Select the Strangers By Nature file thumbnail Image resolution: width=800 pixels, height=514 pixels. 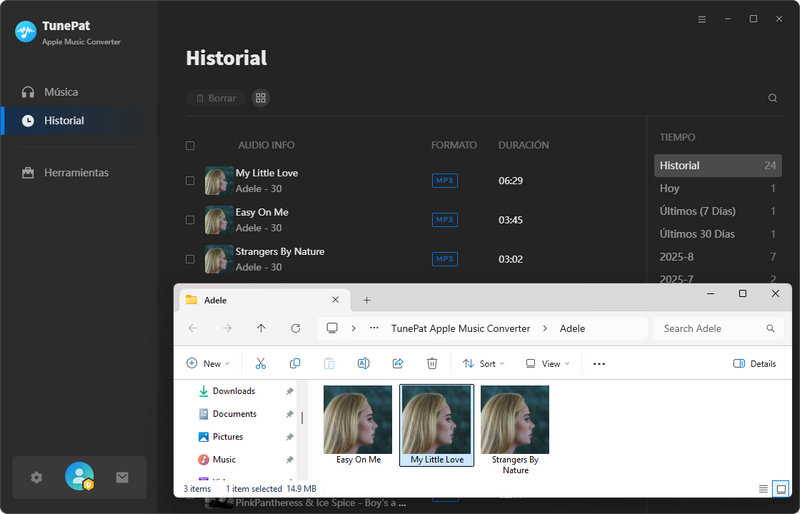click(514, 420)
